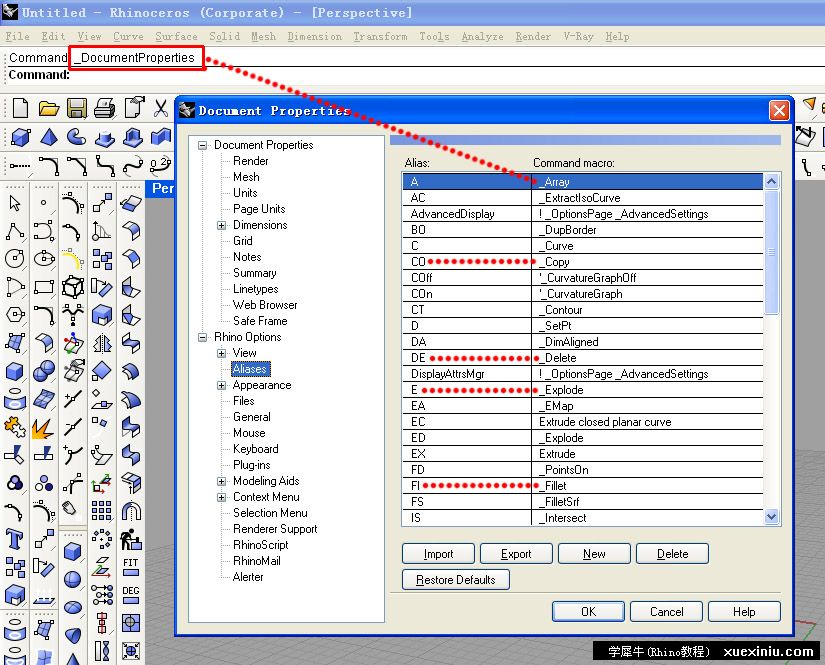Screen dimensions: 825x665
Task: Open the Curve menu
Action: coord(128,36)
